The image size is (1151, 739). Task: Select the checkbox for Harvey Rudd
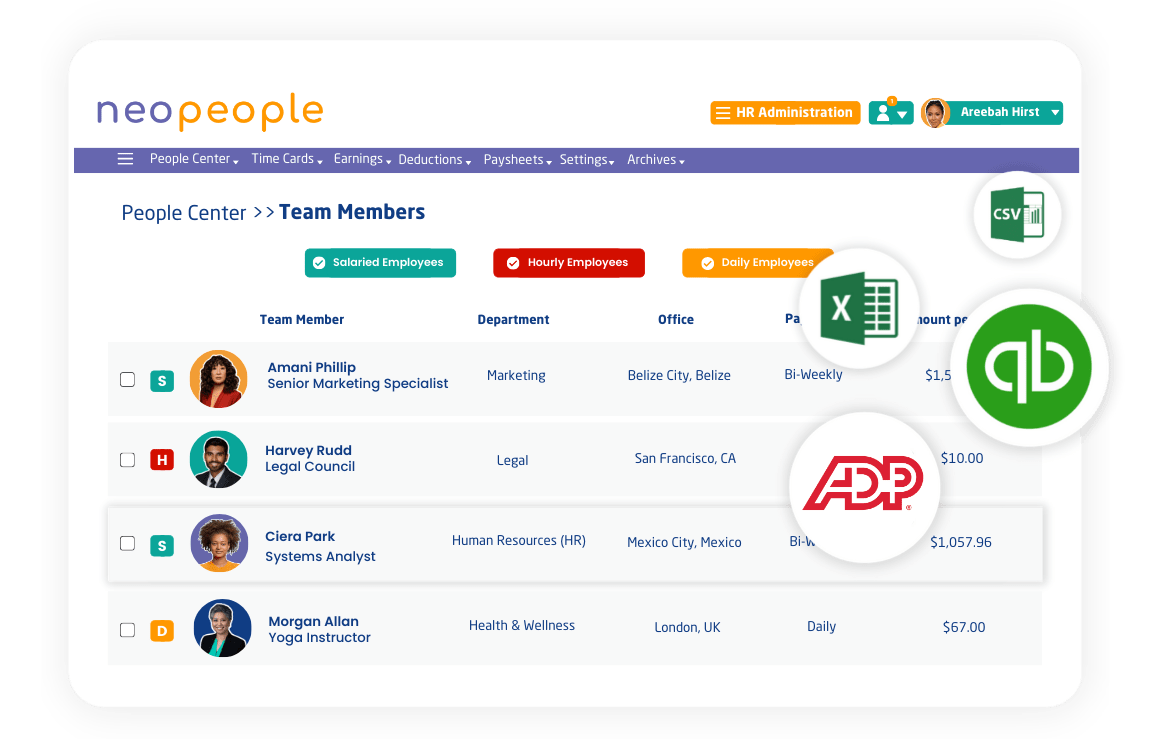coord(128,460)
